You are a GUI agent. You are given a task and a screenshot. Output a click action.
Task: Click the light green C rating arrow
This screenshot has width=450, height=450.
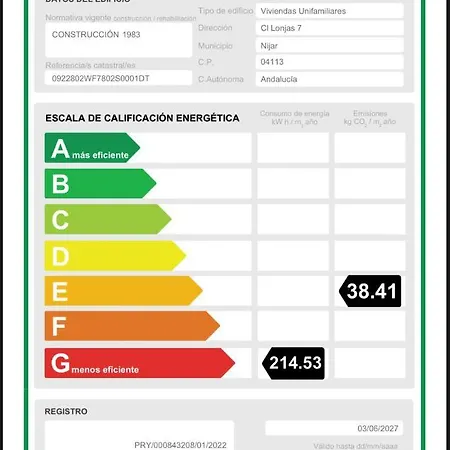click(x=108, y=219)
